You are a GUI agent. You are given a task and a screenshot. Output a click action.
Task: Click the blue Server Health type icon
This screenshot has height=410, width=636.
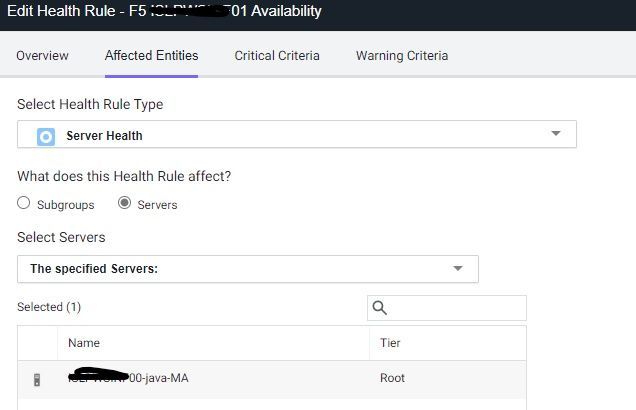coord(46,135)
